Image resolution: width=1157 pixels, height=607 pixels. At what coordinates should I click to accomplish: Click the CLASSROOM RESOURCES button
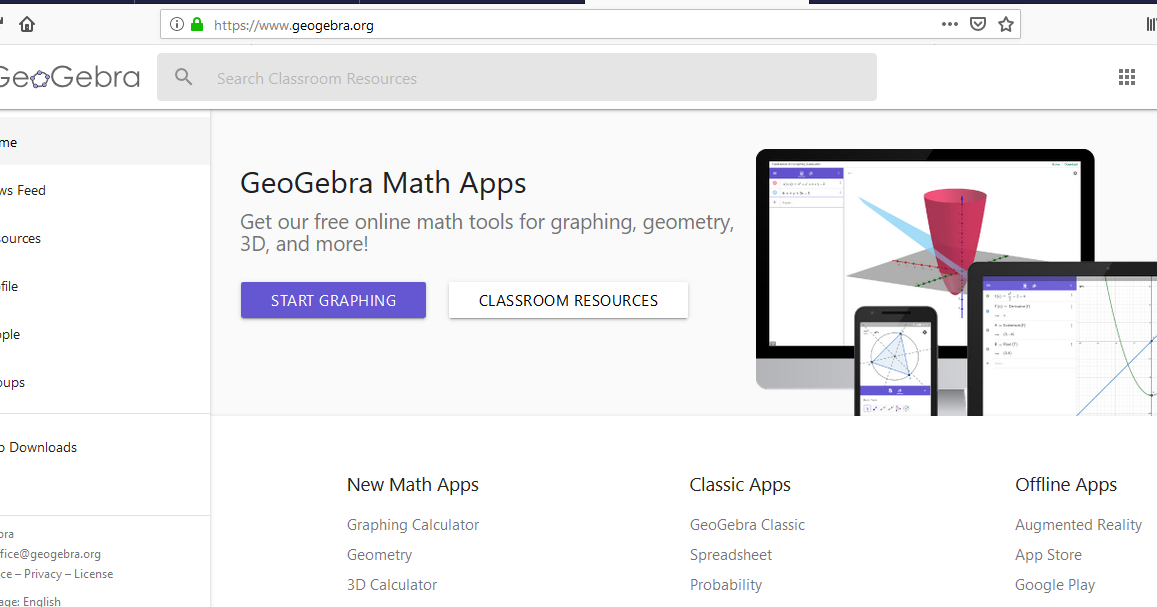[x=568, y=299]
